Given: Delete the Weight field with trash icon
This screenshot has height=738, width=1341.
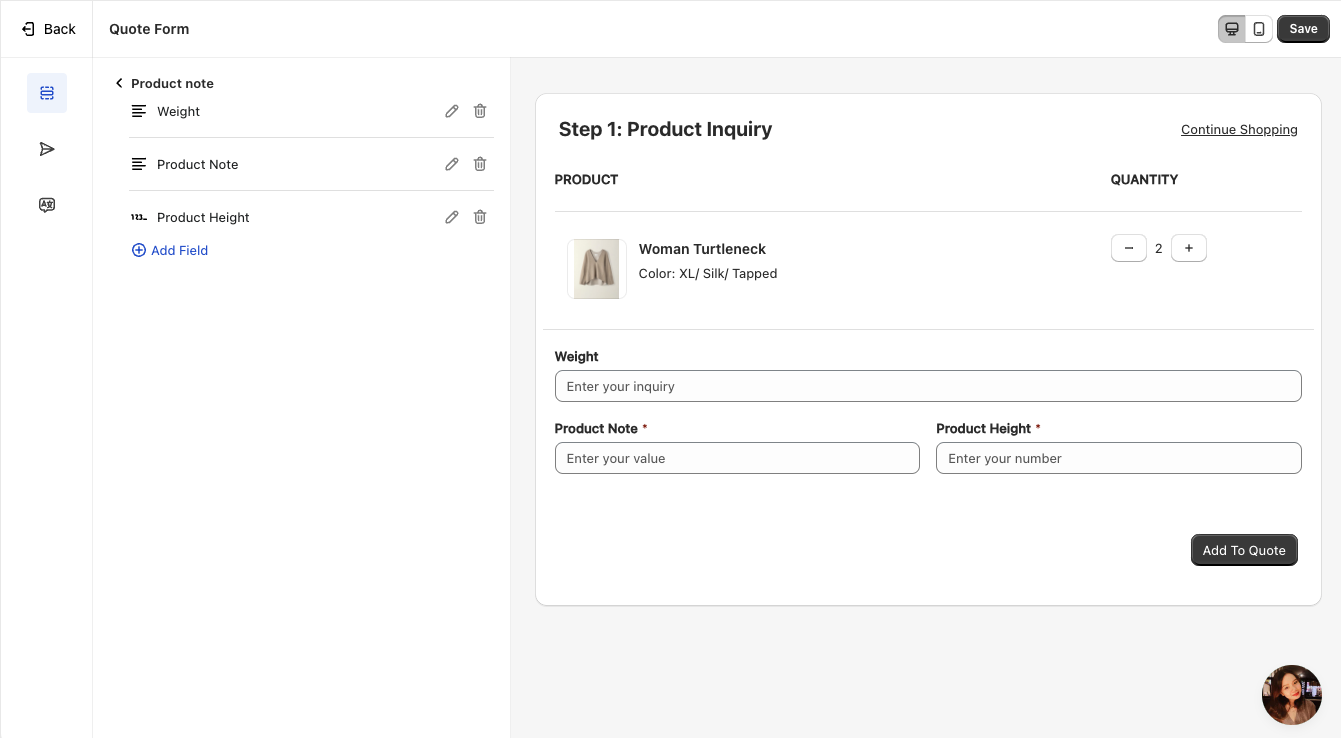Looking at the screenshot, I should point(480,111).
